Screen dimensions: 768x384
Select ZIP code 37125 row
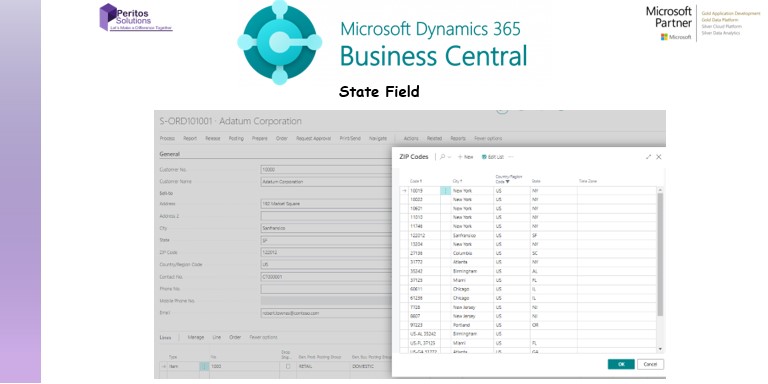(x=528, y=280)
